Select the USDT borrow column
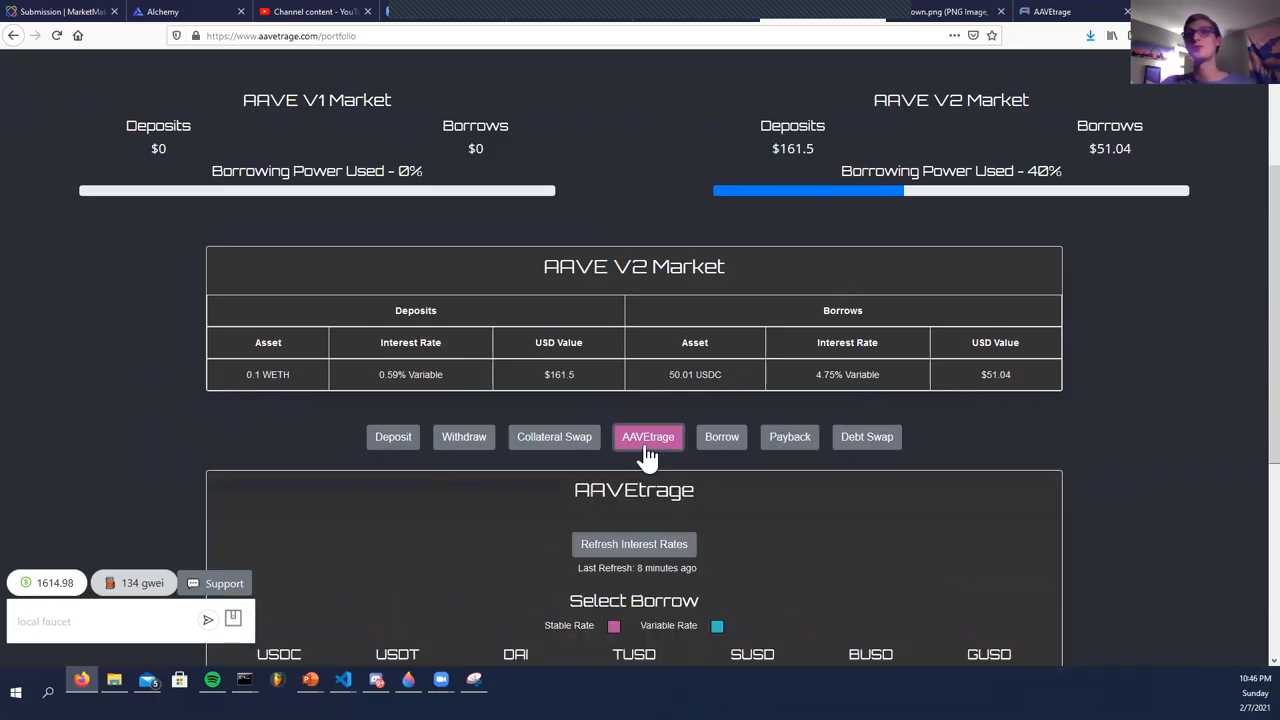 point(397,654)
